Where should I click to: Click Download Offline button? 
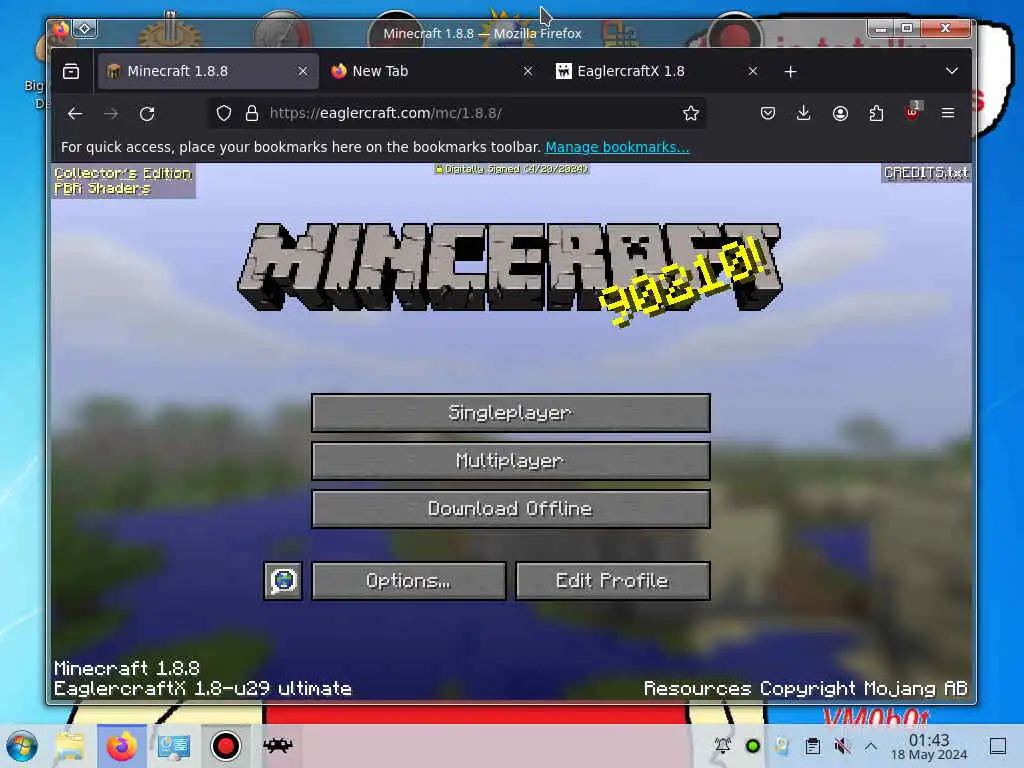511,509
